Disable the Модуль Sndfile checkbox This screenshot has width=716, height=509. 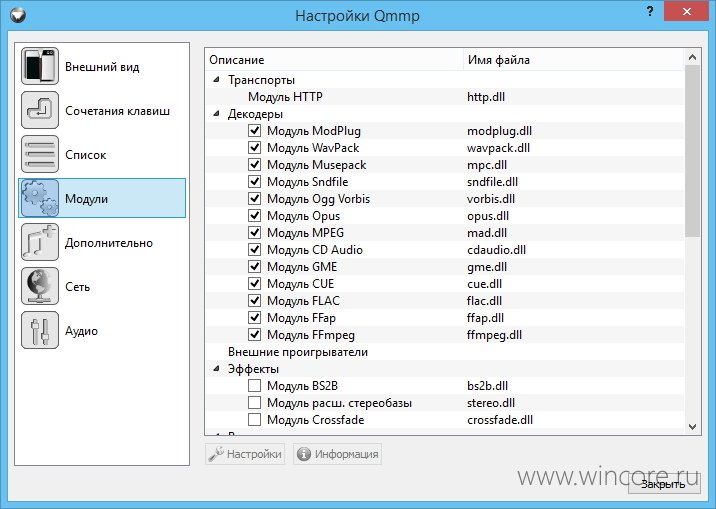pos(254,182)
